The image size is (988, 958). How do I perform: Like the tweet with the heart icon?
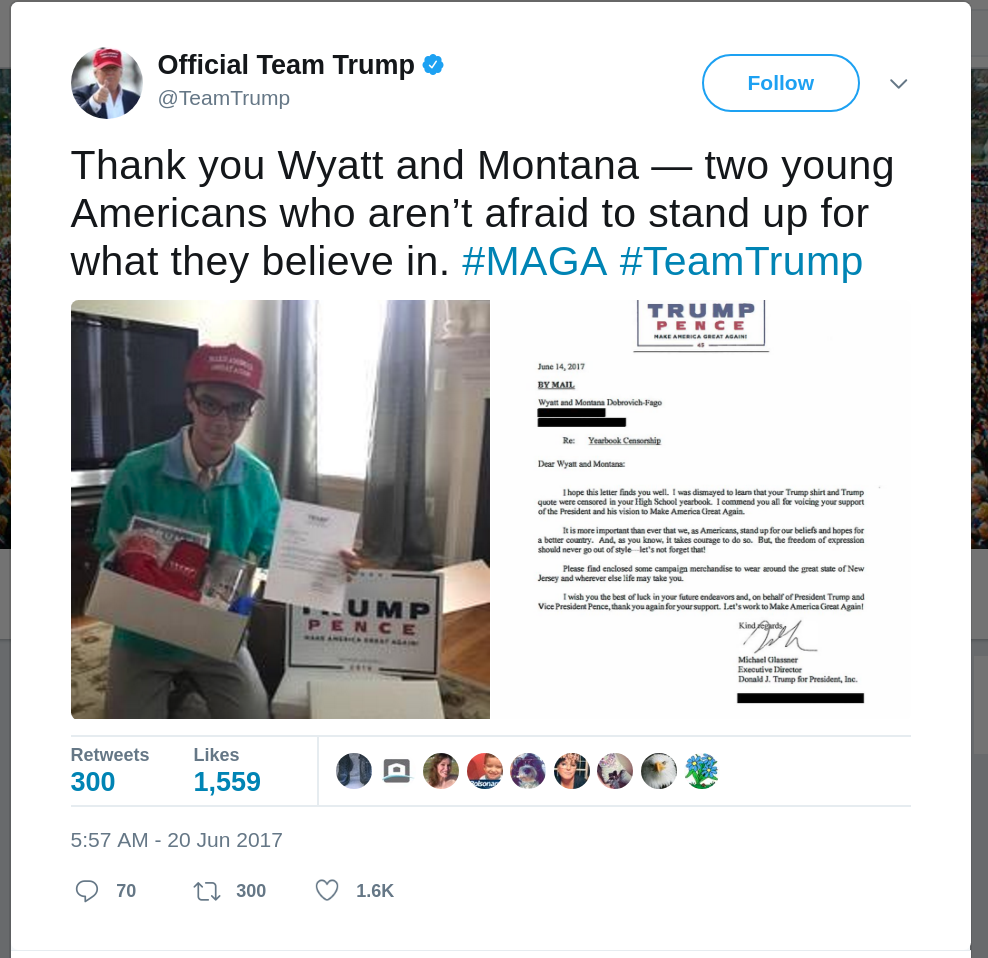[327, 891]
